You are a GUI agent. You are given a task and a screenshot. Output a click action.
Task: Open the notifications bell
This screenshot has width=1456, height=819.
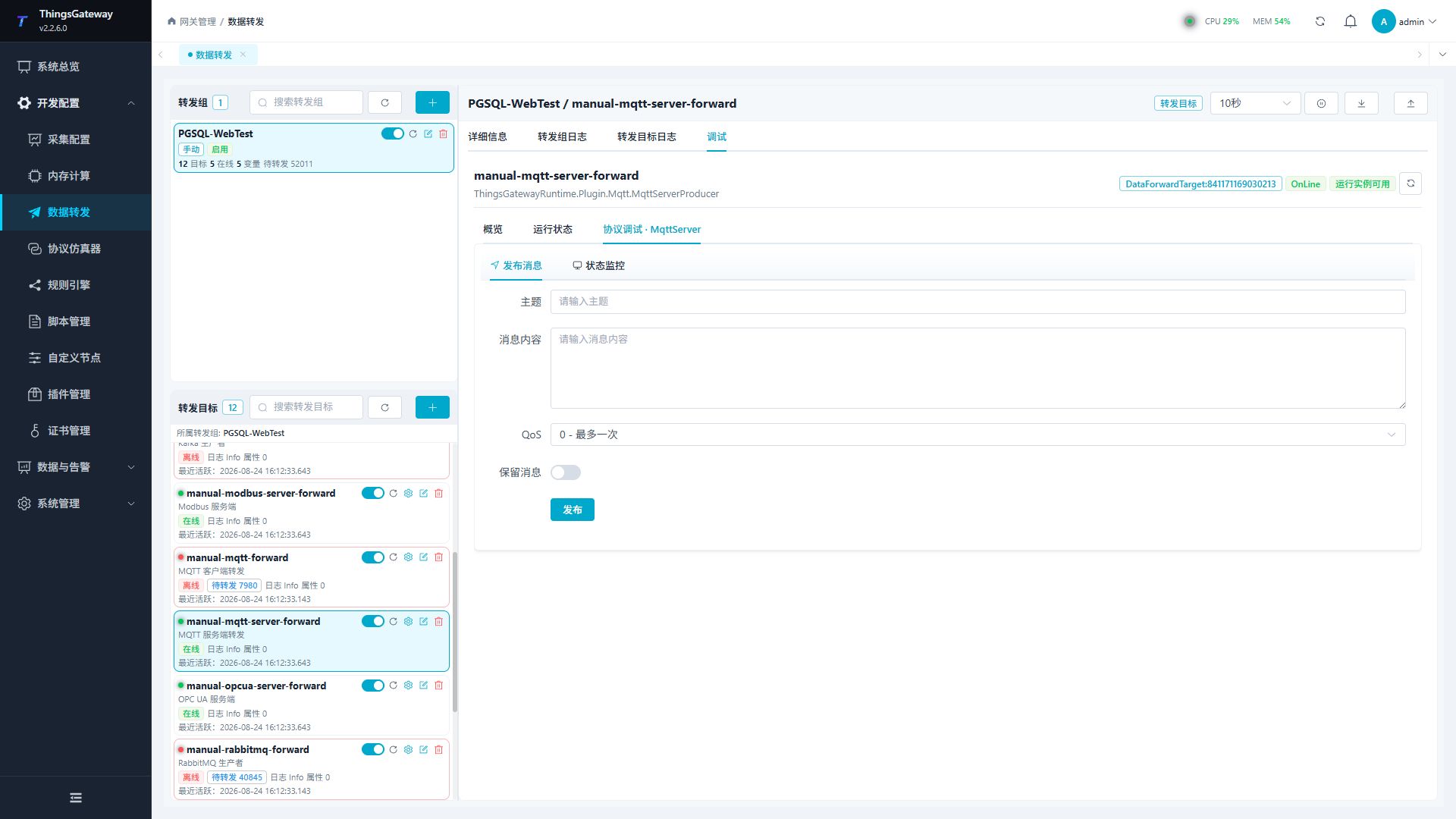[x=1351, y=21]
